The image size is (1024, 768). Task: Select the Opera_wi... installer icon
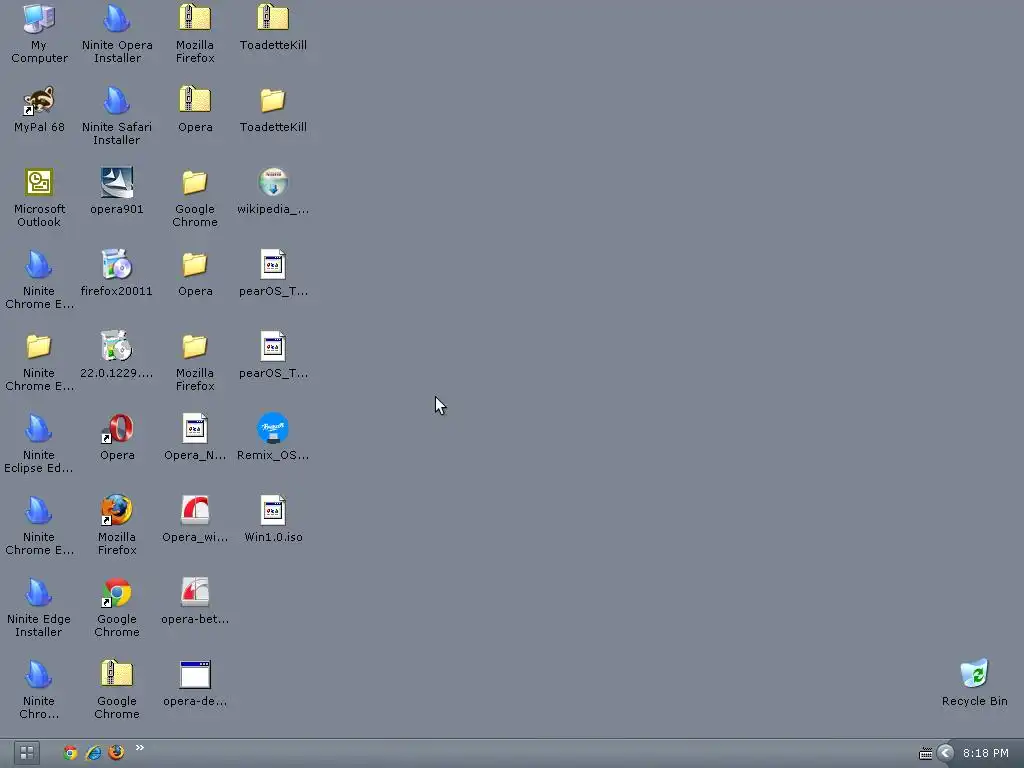pos(195,511)
